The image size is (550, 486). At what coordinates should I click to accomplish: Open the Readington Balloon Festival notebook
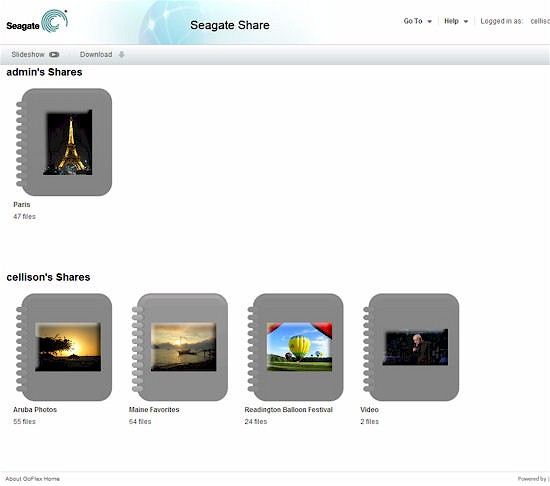(x=296, y=347)
